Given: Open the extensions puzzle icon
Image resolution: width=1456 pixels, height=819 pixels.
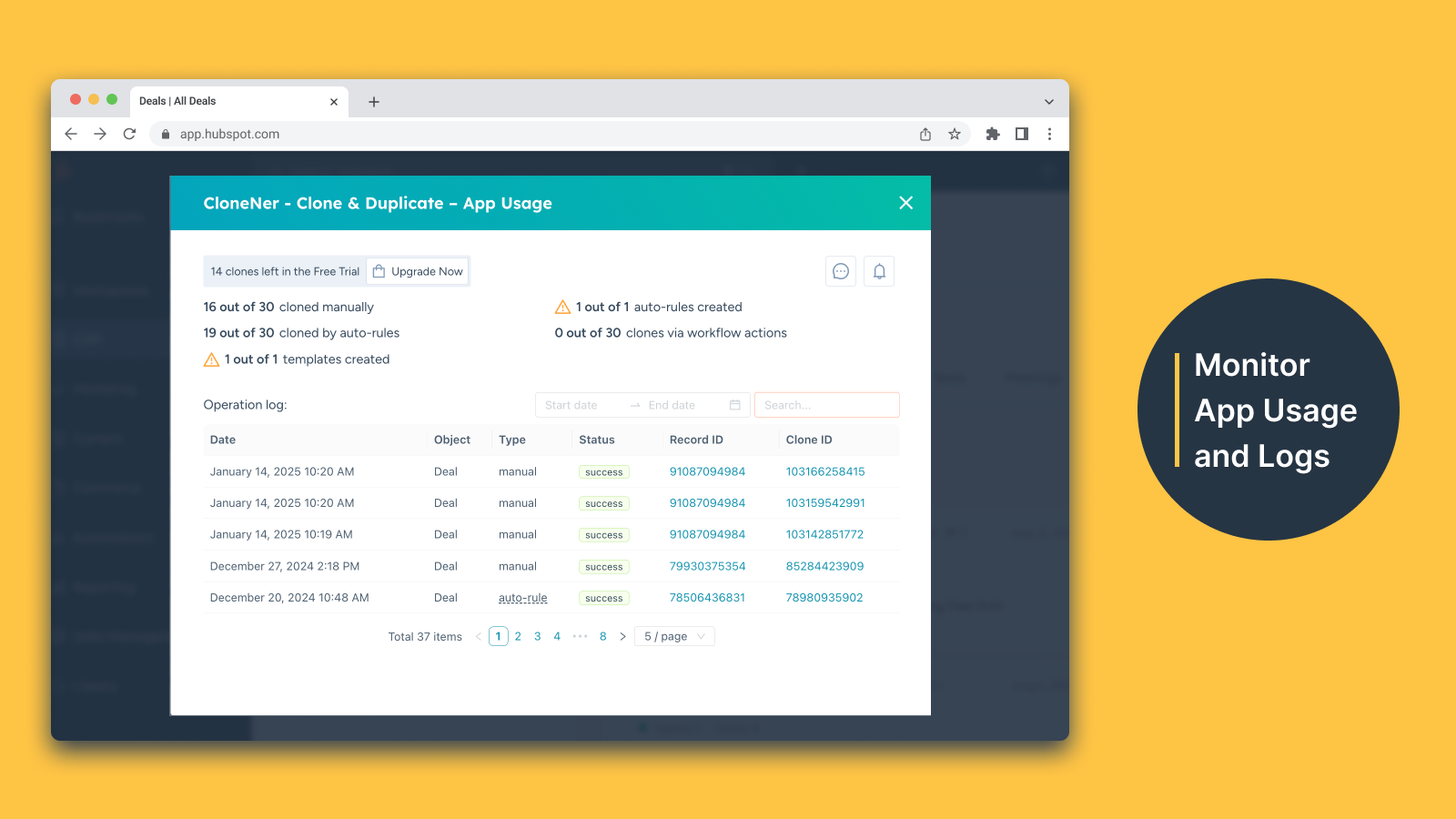Looking at the screenshot, I should tap(993, 134).
